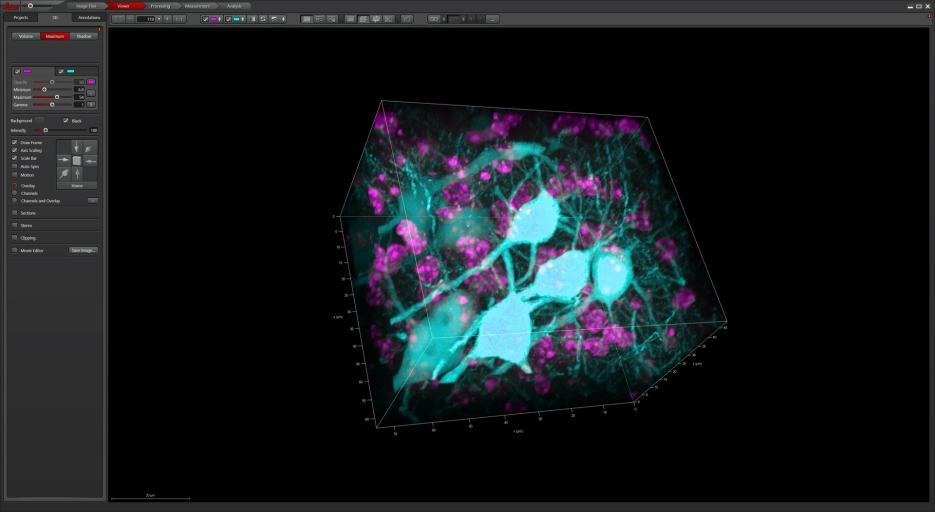The height and width of the screenshot is (512, 935).
Task: Open cyan channel dropdown in toolbar
Action: [x=243, y=19]
